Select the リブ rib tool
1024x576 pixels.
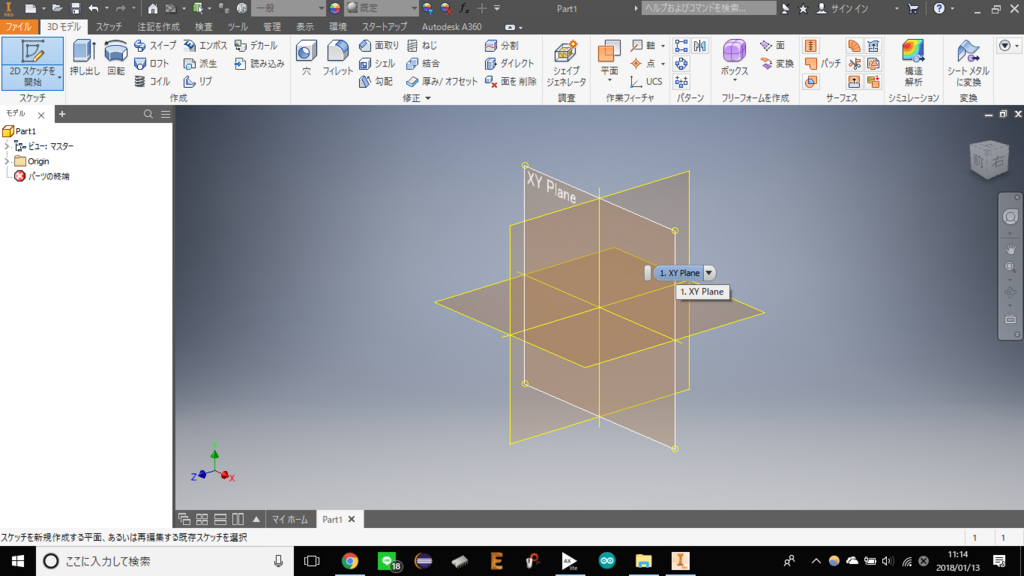[x=198, y=82]
